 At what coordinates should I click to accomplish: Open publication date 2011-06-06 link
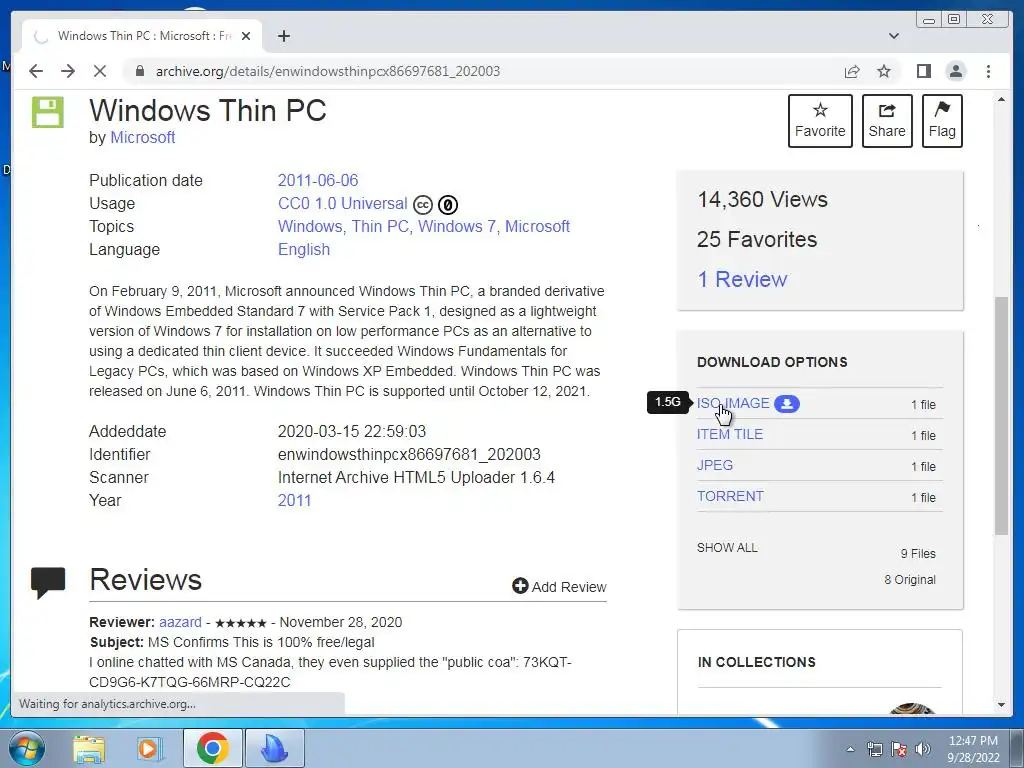[318, 180]
